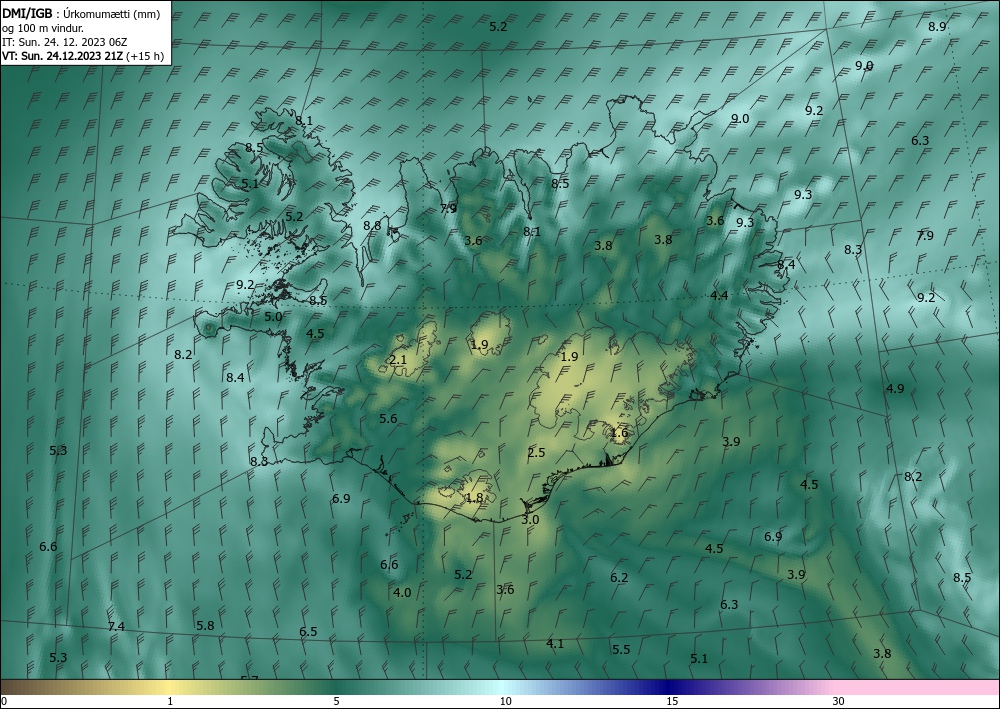Viewport: 1000px width, 709px height.
Task: Click the color bar tick label 0
Action: (4, 701)
